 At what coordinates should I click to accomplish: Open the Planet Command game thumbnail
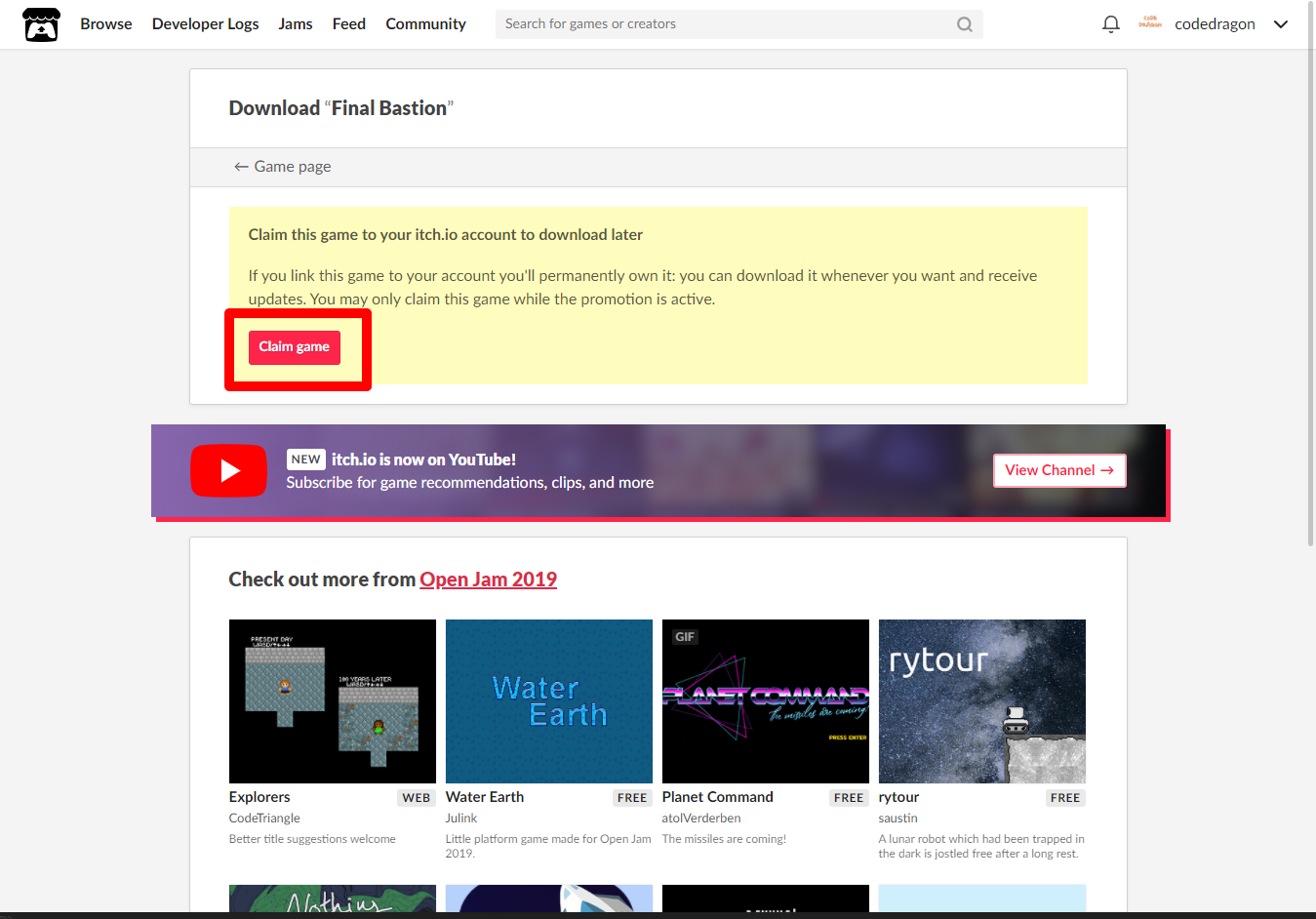(x=766, y=701)
